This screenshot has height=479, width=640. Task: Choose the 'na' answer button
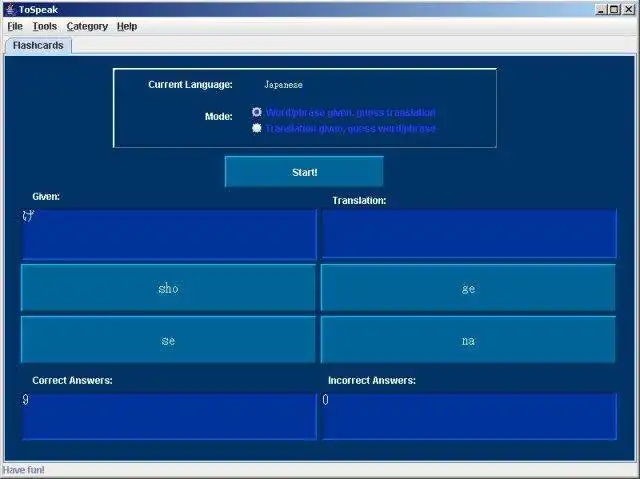point(468,340)
